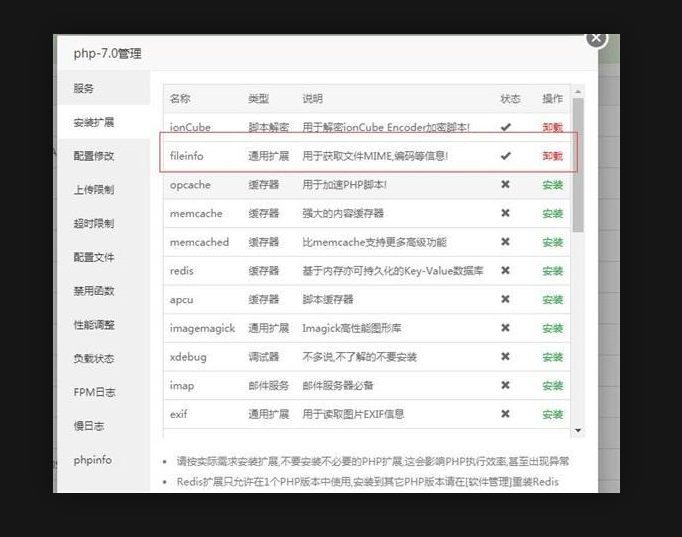Click the ionCube installed checkmark icon
The height and width of the screenshot is (537, 682).
tap(506, 128)
